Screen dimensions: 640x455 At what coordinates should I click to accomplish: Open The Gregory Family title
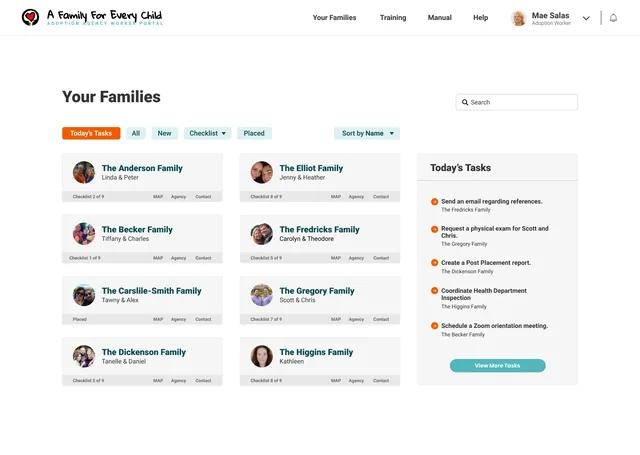point(317,291)
